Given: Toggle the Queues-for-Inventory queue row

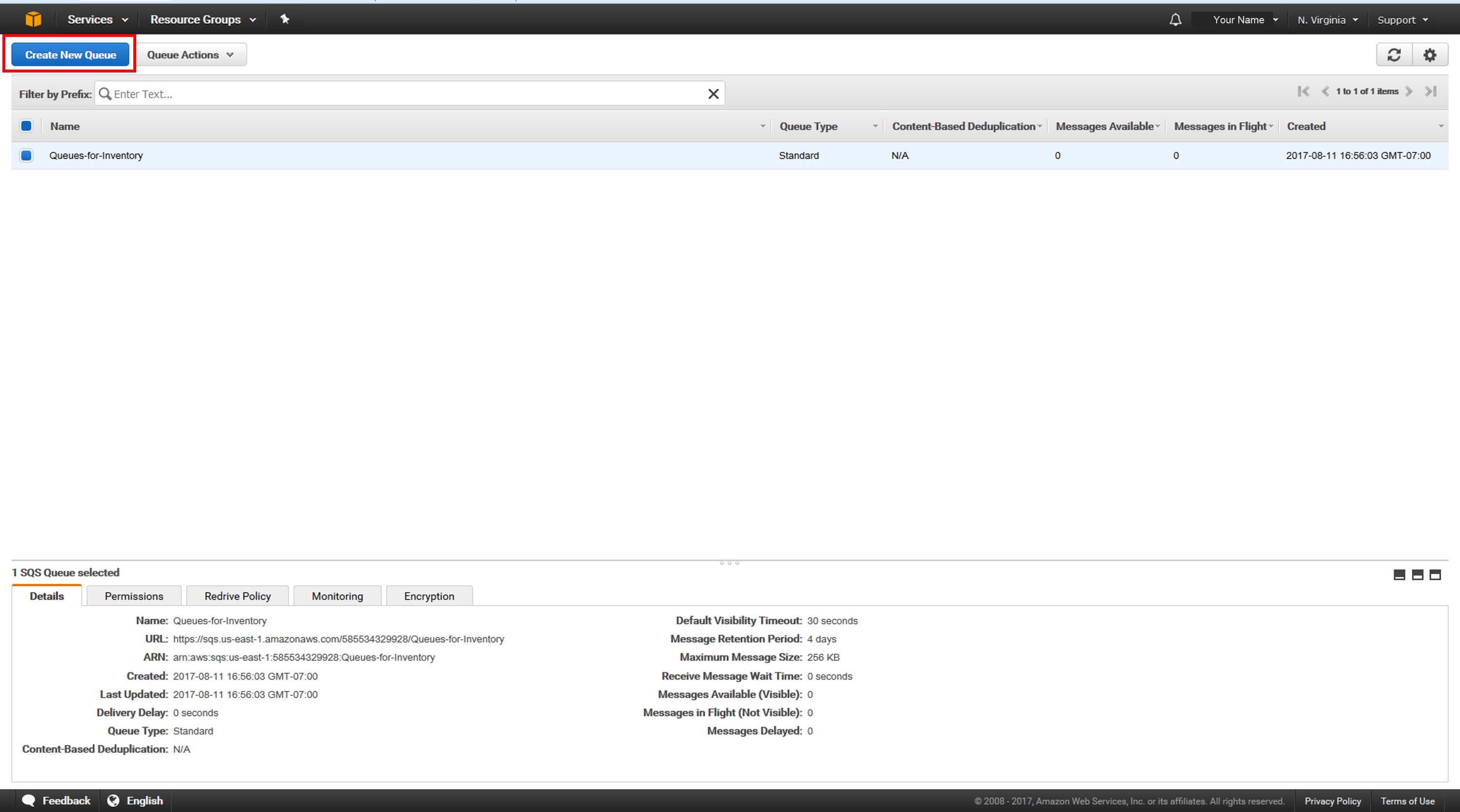Looking at the screenshot, I should pos(27,155).
